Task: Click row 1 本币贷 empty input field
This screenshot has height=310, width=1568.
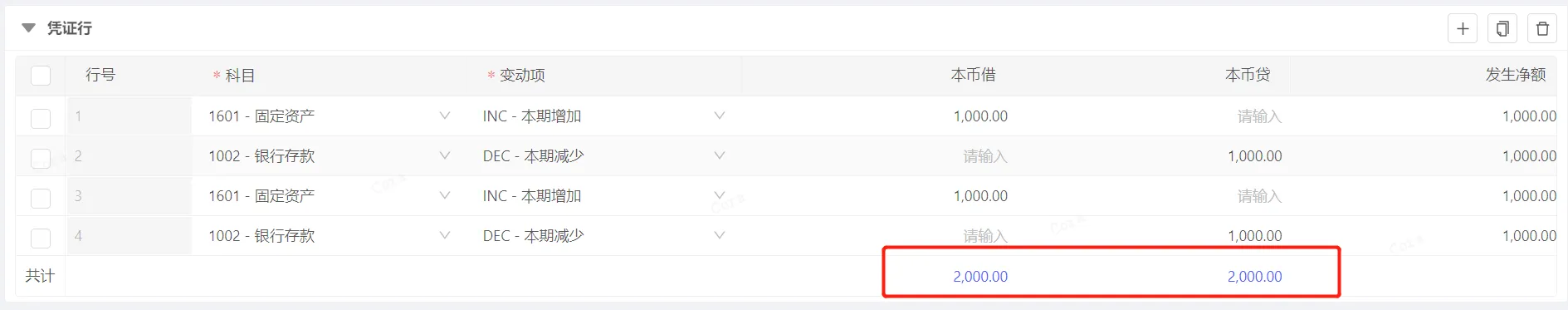Action: [x=1152, y=116]
